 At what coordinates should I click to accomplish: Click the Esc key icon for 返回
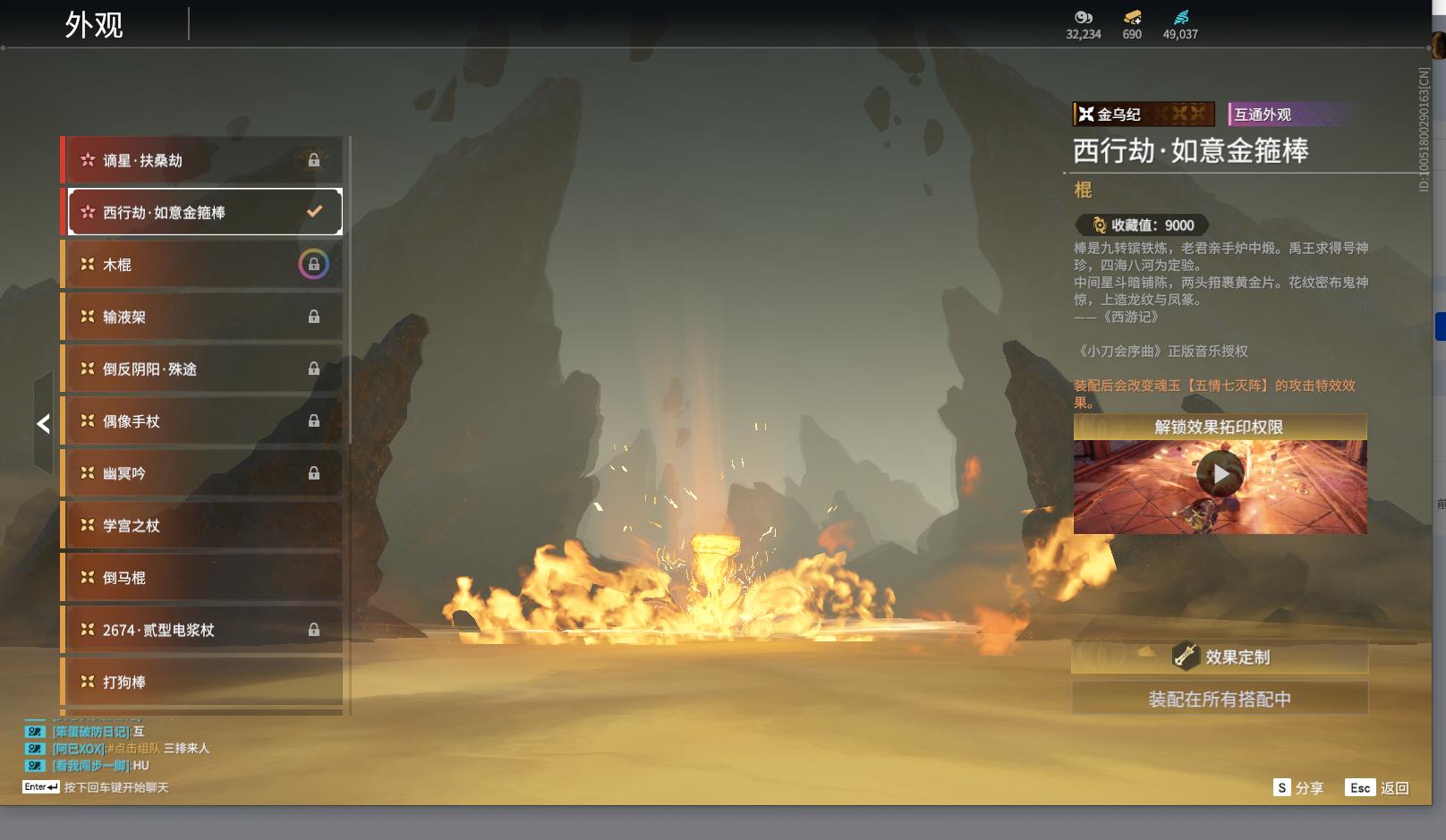(x=1360, y=788)
